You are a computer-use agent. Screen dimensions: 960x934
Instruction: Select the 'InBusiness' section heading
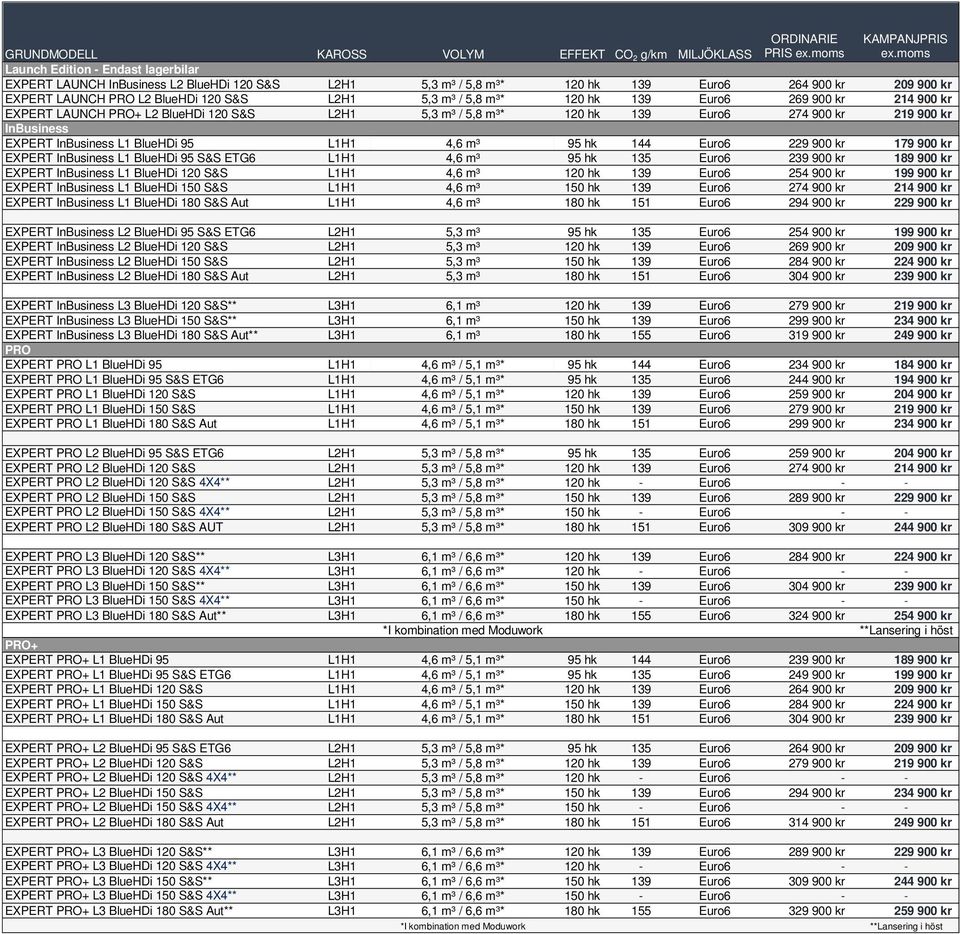point(37,129)
